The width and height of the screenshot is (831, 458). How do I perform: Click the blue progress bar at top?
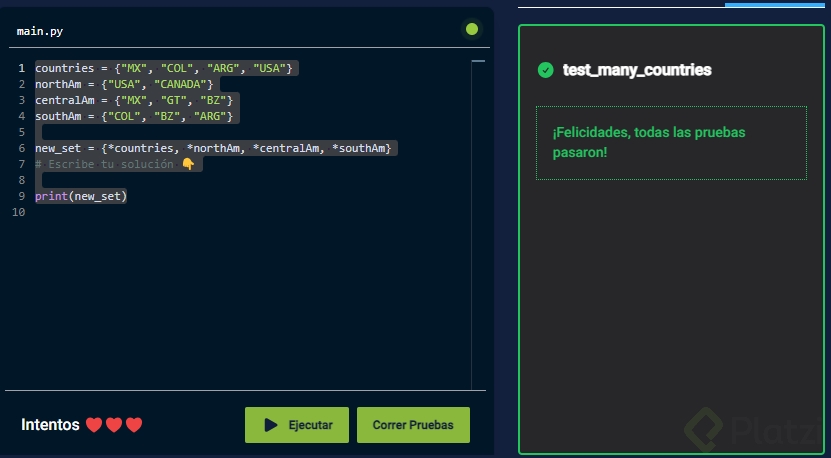point(774,5)
